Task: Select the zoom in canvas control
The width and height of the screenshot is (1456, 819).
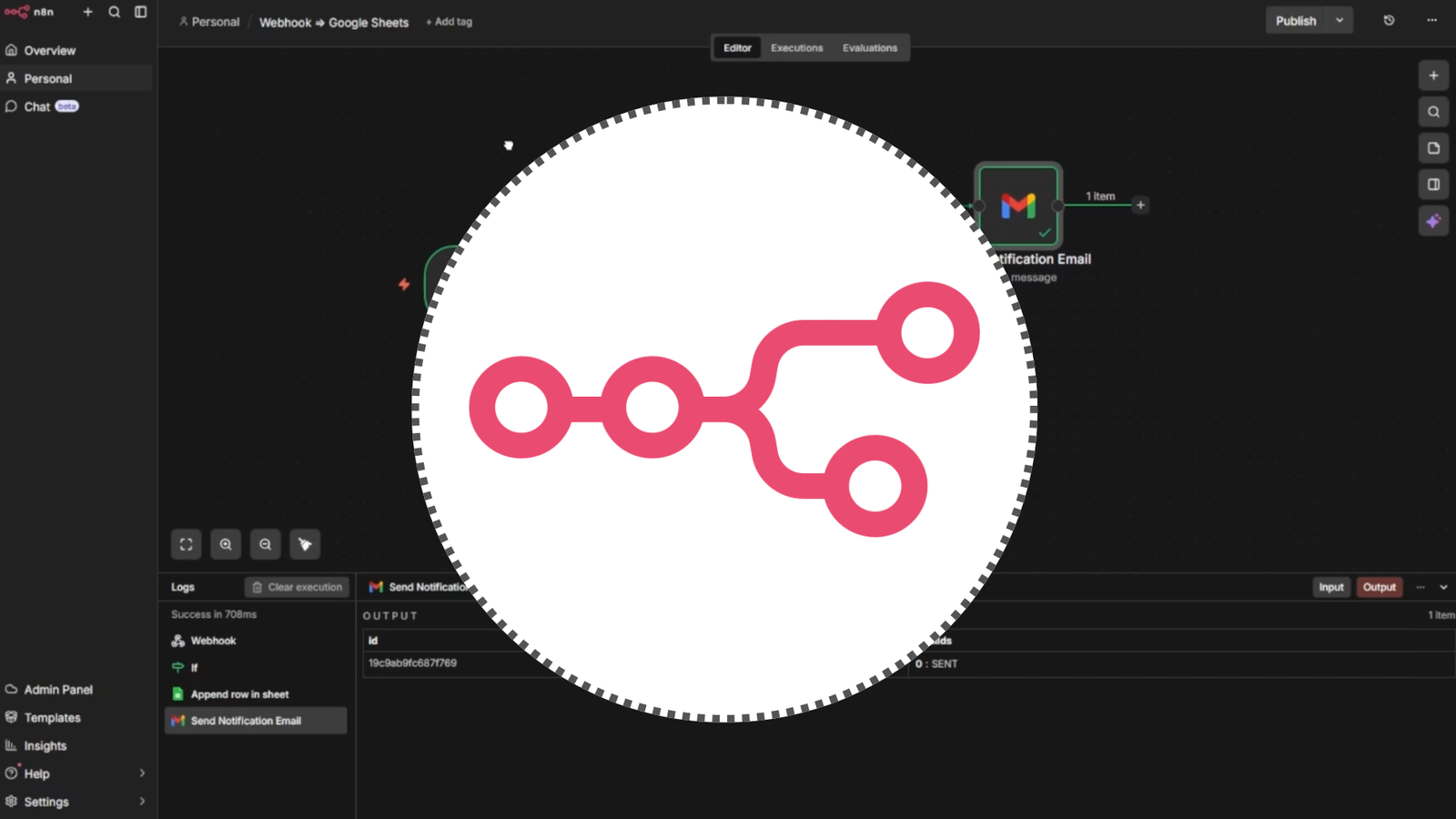Action: pyautogui.click(x=226, y=544)
